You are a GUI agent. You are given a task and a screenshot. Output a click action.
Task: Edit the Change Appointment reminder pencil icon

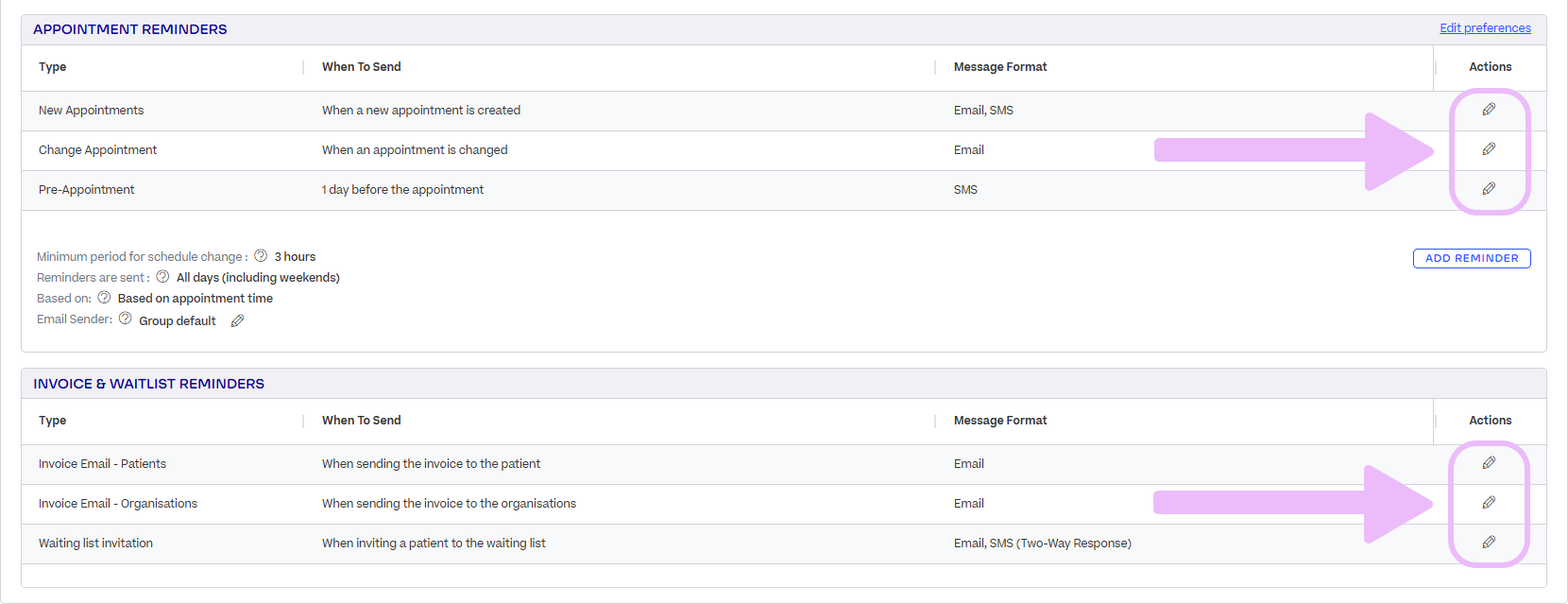point(1489,149)
